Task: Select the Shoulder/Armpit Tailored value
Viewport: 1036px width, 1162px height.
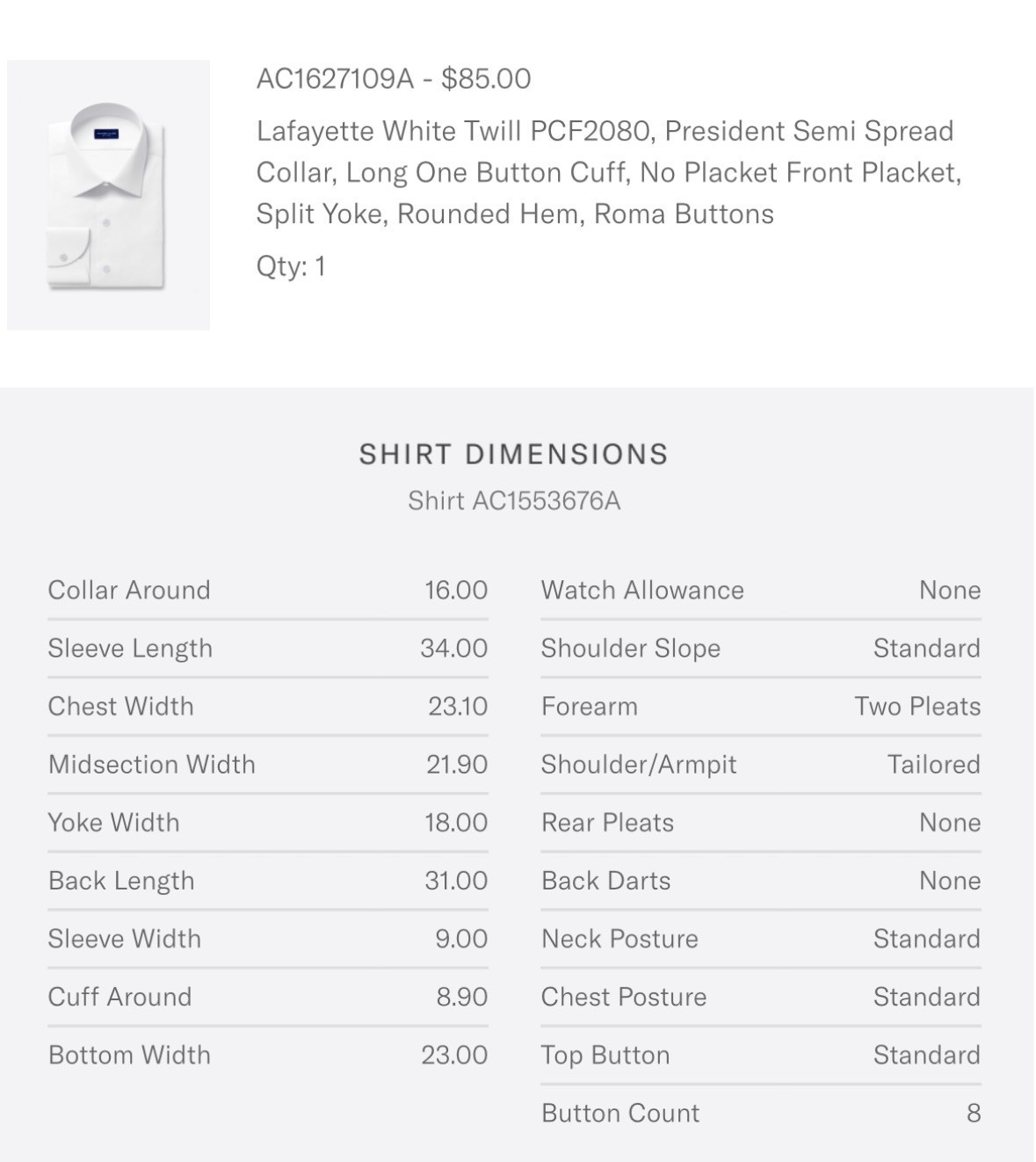Action: point(933,765)
